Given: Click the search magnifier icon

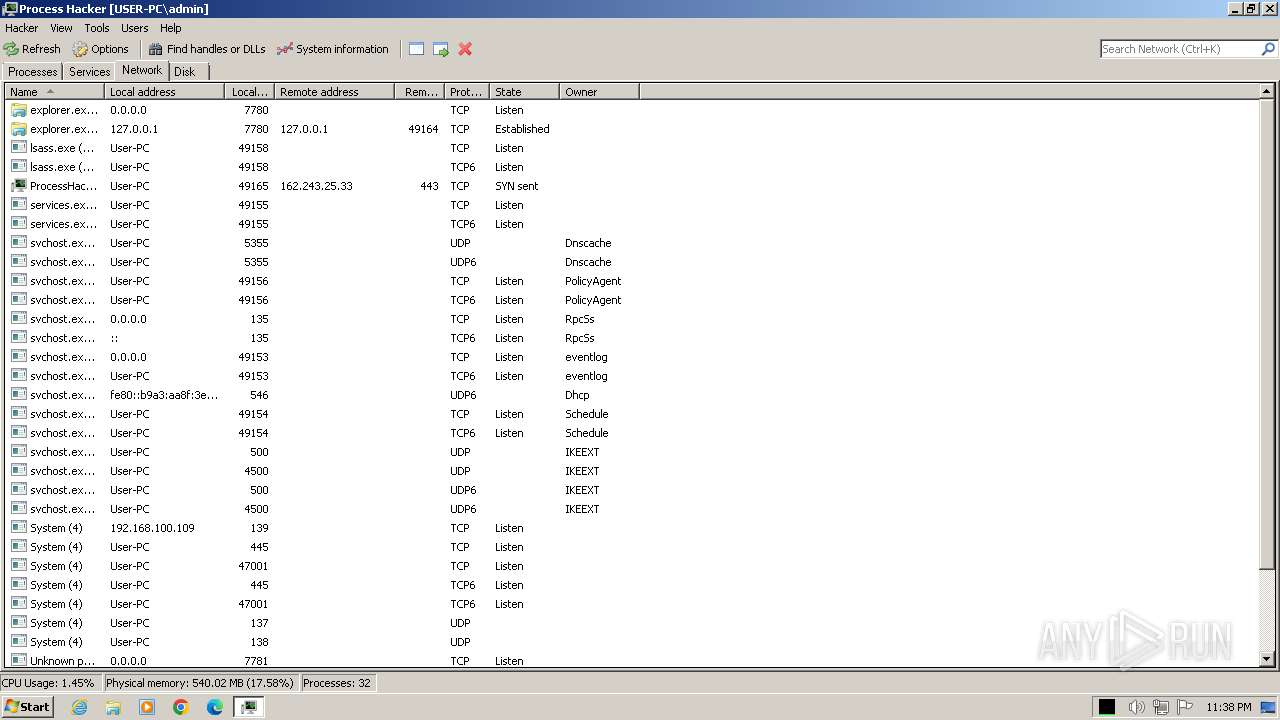Looking at the screenshot, I should pos(1269,49).
